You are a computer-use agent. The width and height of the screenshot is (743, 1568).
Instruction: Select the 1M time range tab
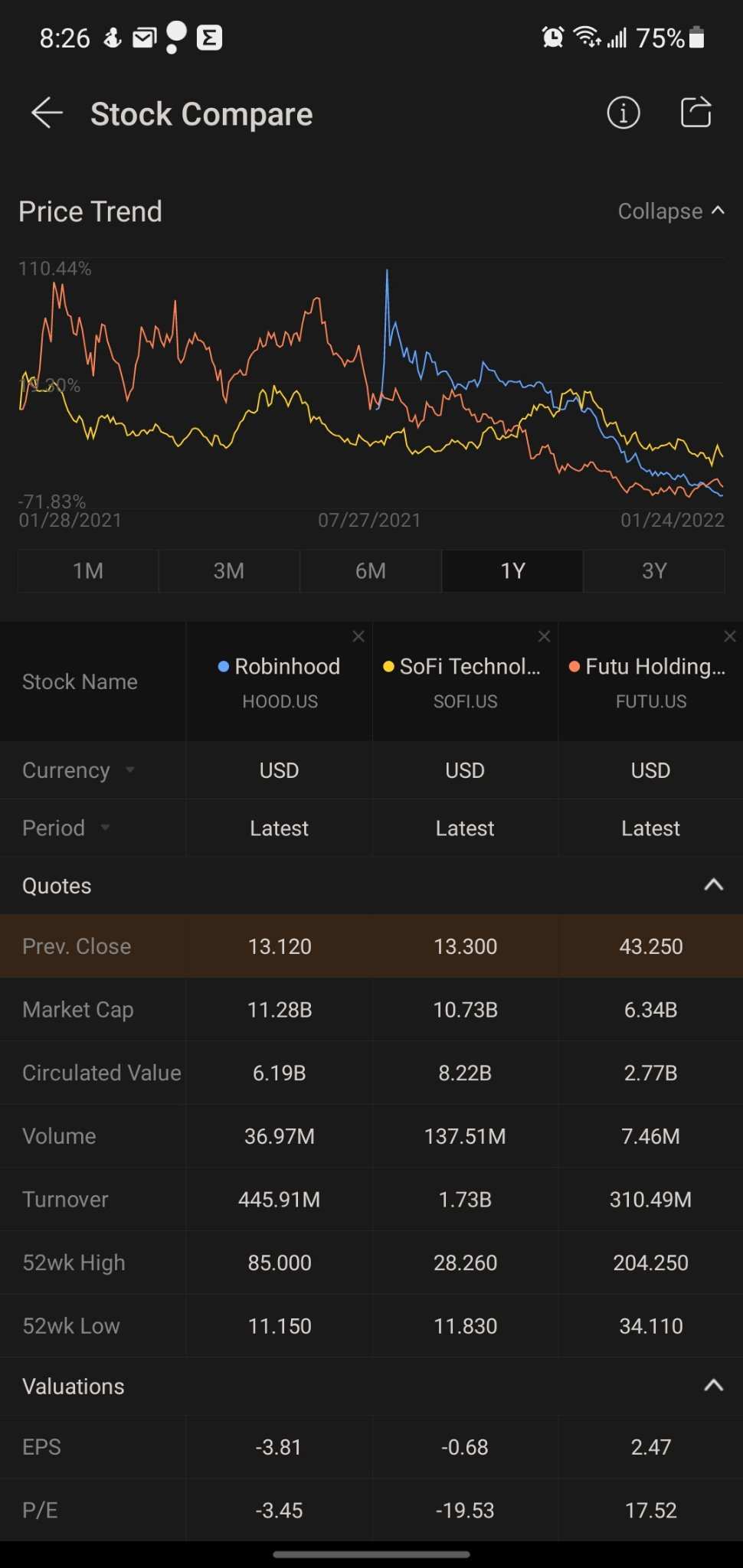(88, 571)
